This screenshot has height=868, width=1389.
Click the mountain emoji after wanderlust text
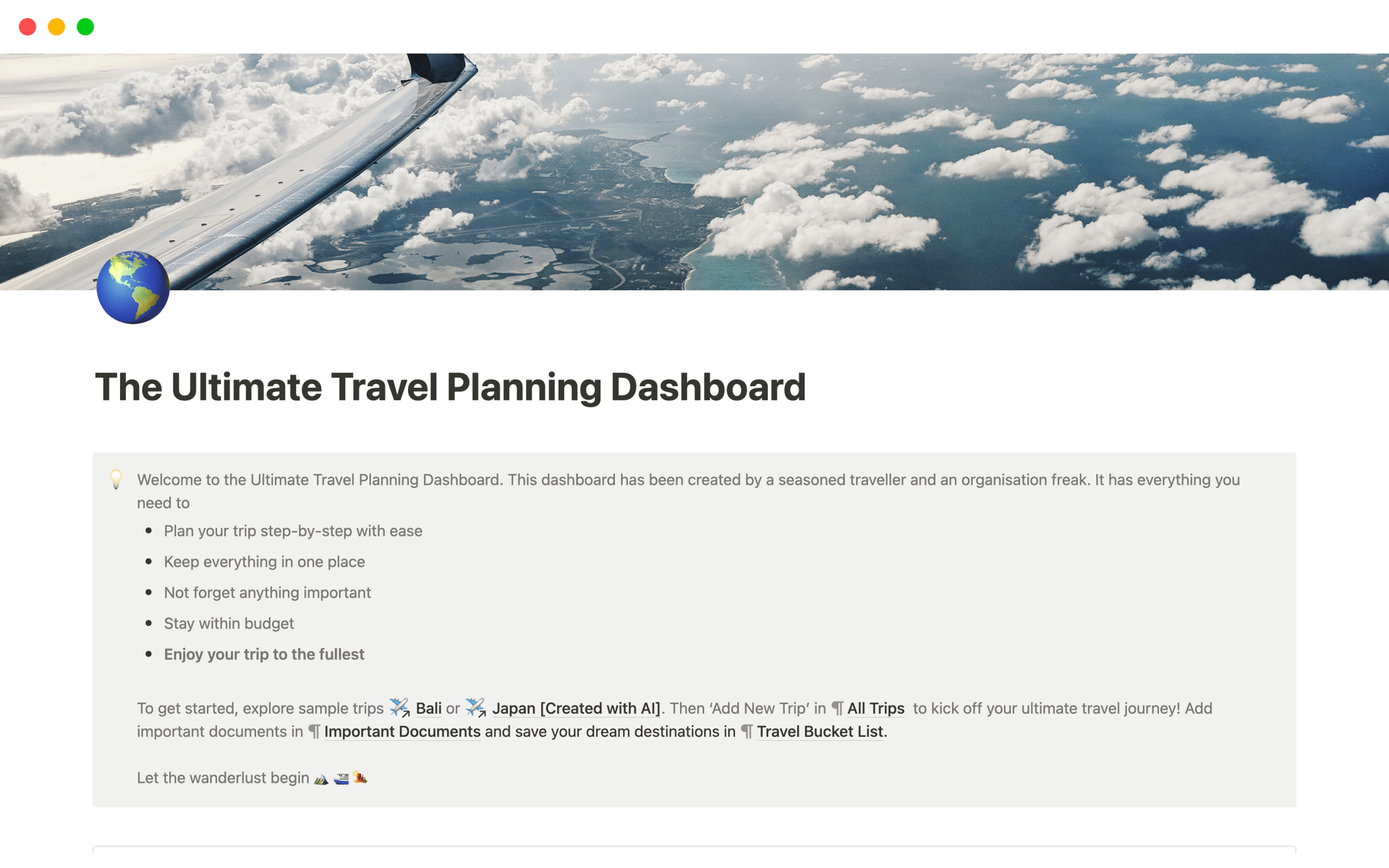click(x=321, y=779)
